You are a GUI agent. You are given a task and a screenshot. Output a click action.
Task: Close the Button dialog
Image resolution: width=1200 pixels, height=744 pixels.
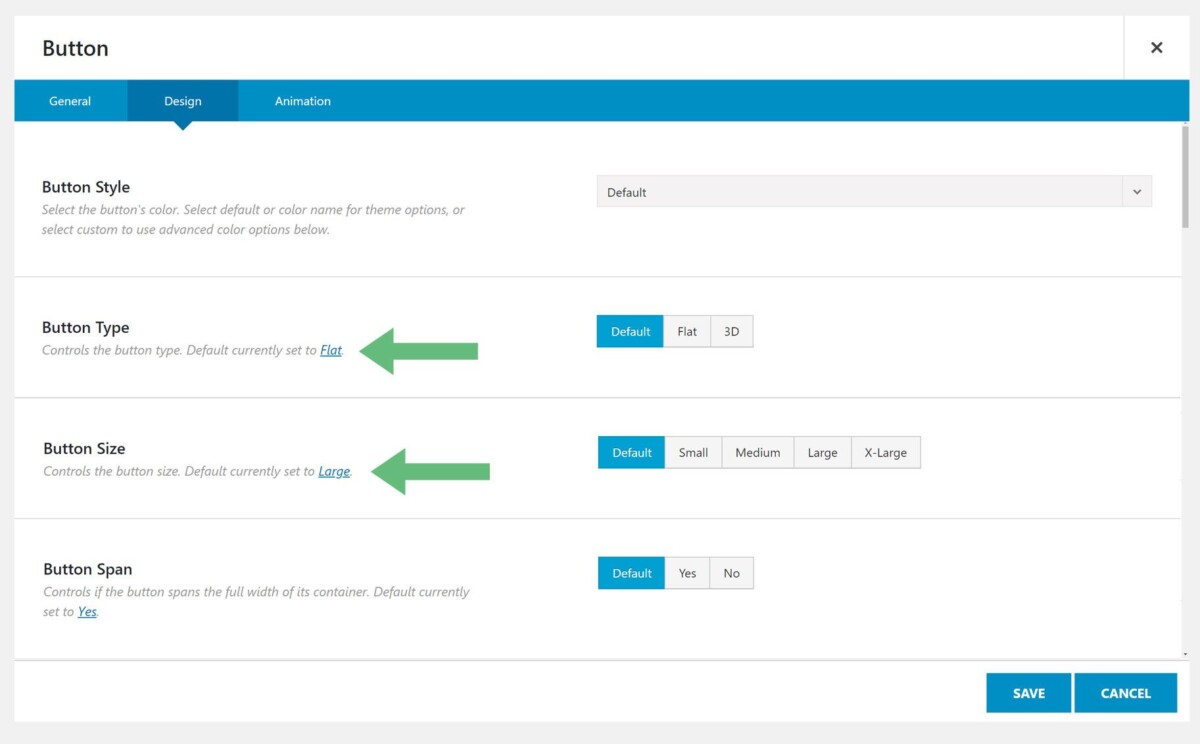tap(1156, 47)
